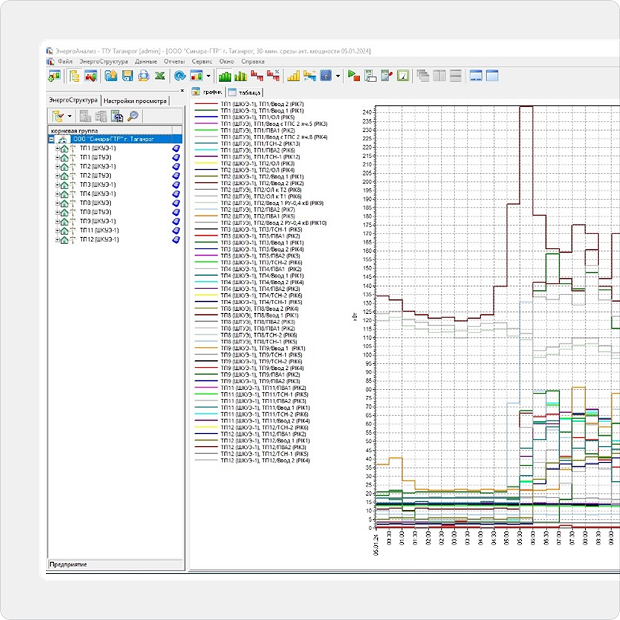Open the Сервис menu
620x620 pixels.
(202, 62)
